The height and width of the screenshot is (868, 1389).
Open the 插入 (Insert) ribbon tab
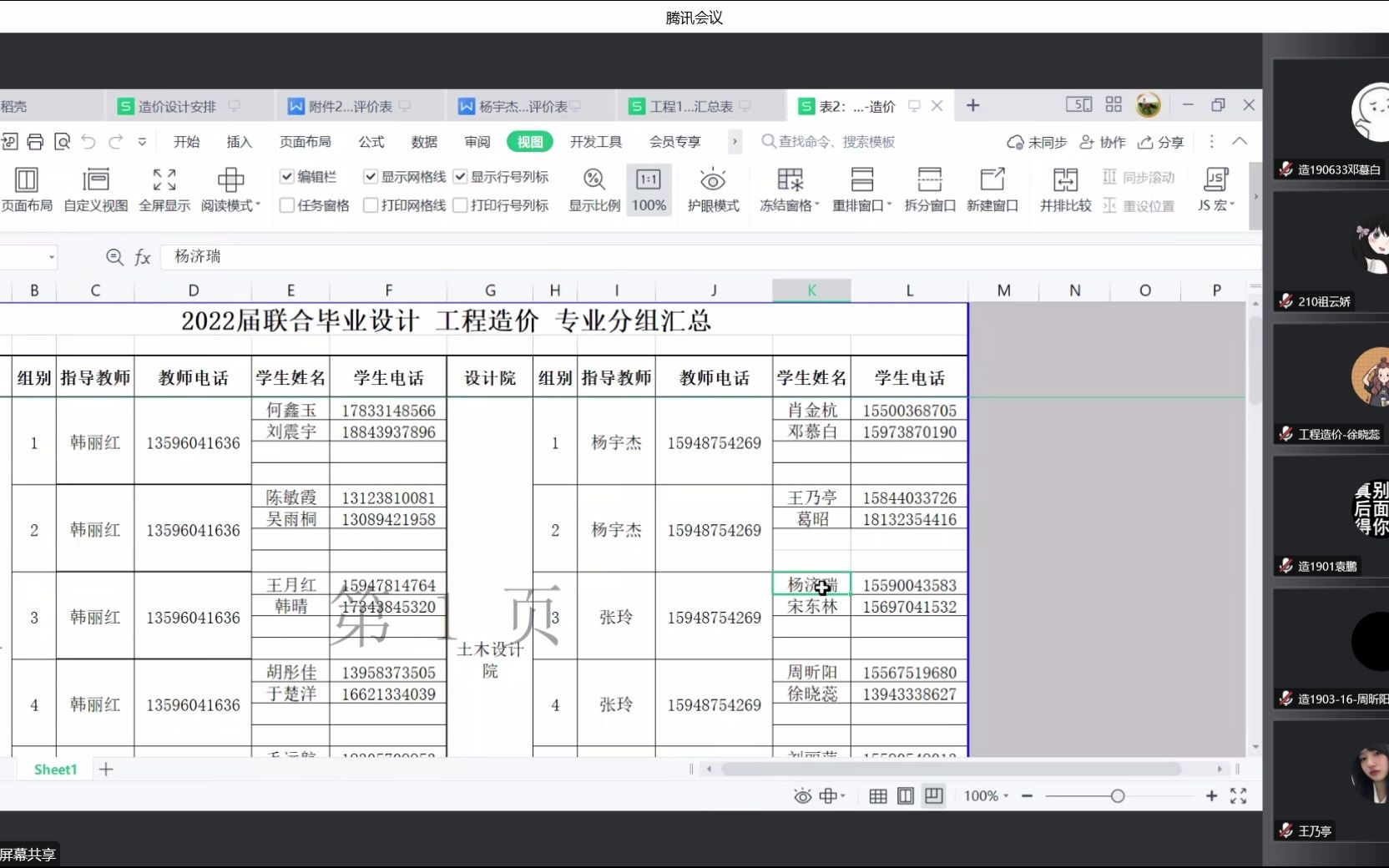click(240, 142)
